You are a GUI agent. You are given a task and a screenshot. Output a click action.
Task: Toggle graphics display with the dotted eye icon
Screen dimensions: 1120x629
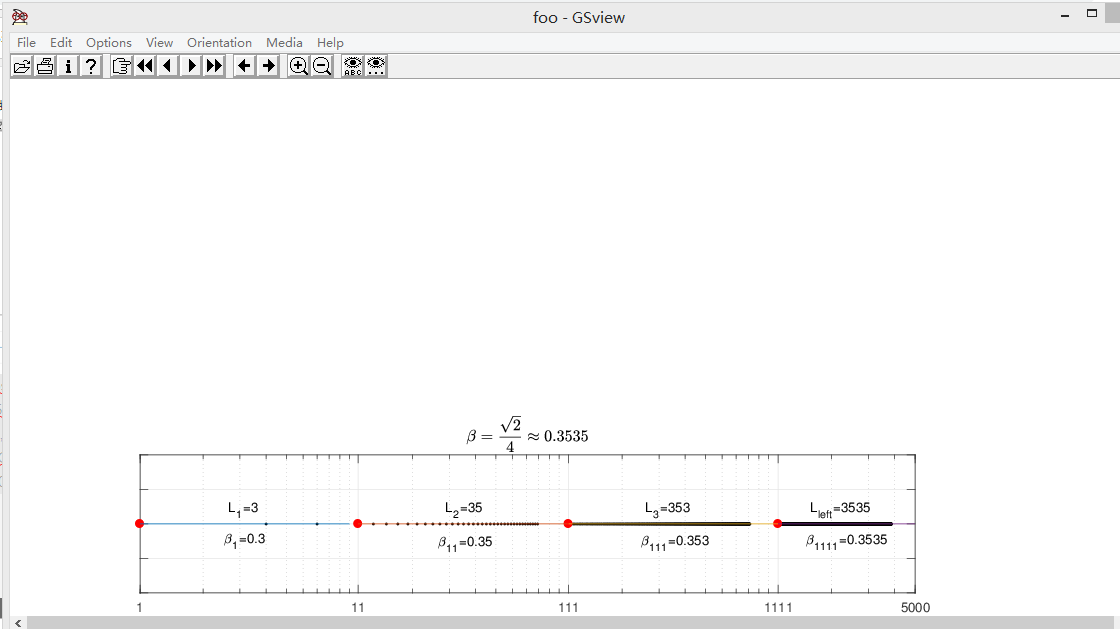click(x=376, y=65)
